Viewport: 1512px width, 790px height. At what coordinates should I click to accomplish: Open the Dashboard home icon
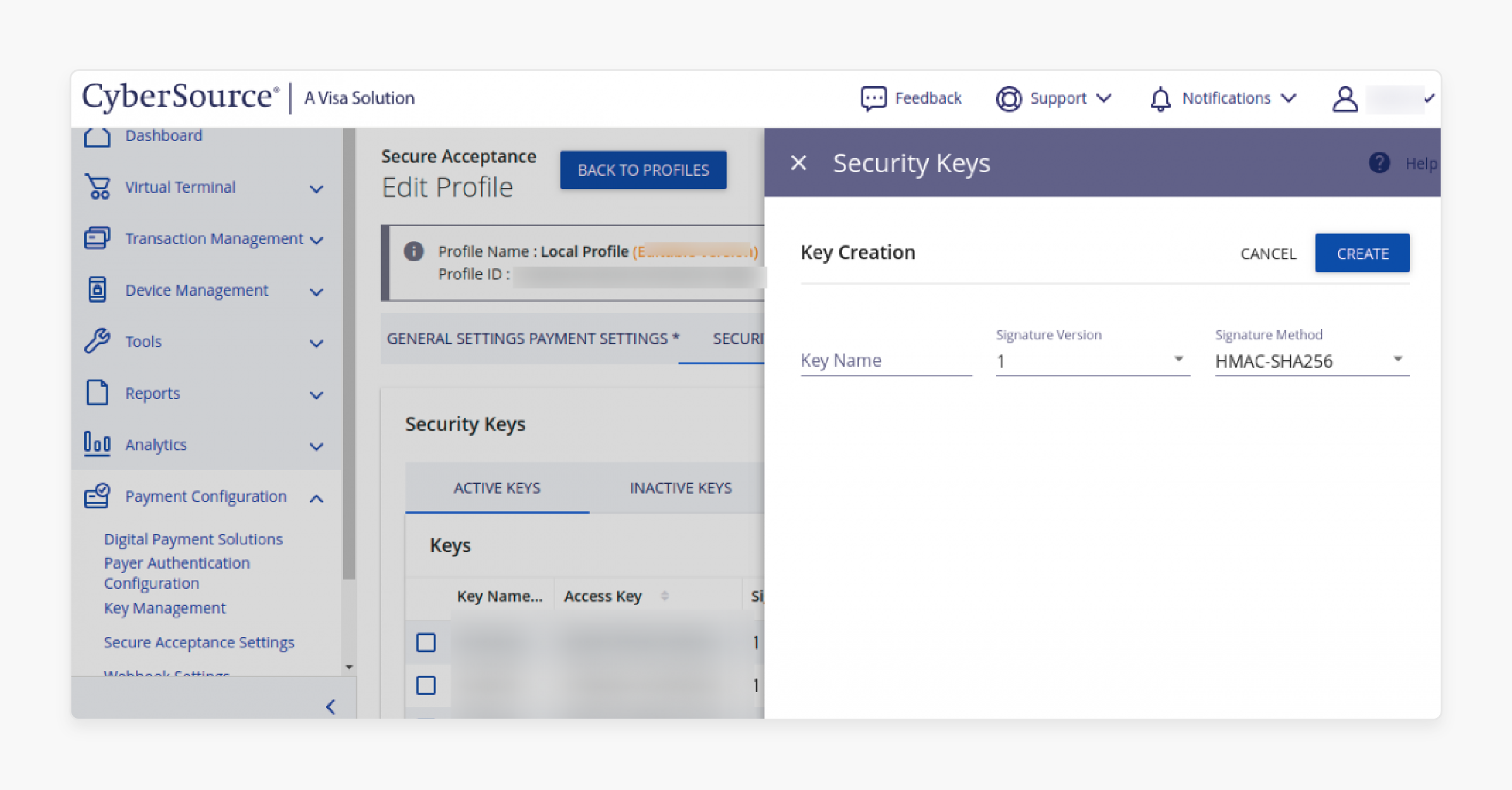97,137
